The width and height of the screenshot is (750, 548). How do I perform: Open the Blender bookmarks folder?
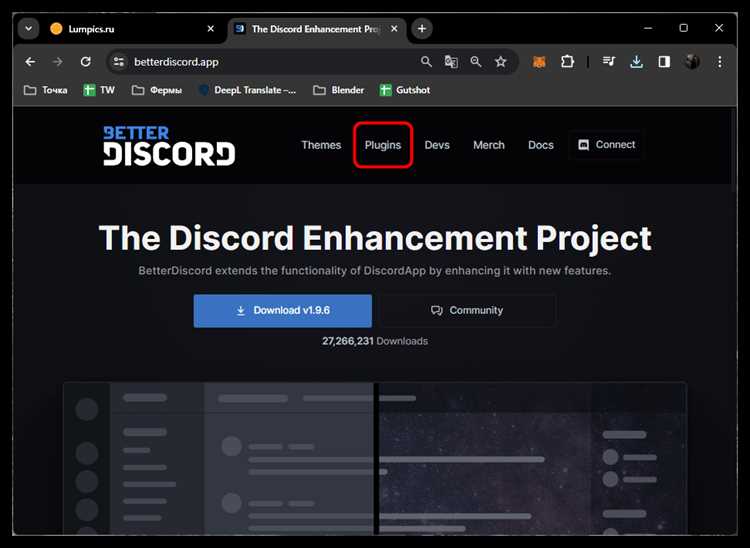pyautogui.click(x=338, y=90)
